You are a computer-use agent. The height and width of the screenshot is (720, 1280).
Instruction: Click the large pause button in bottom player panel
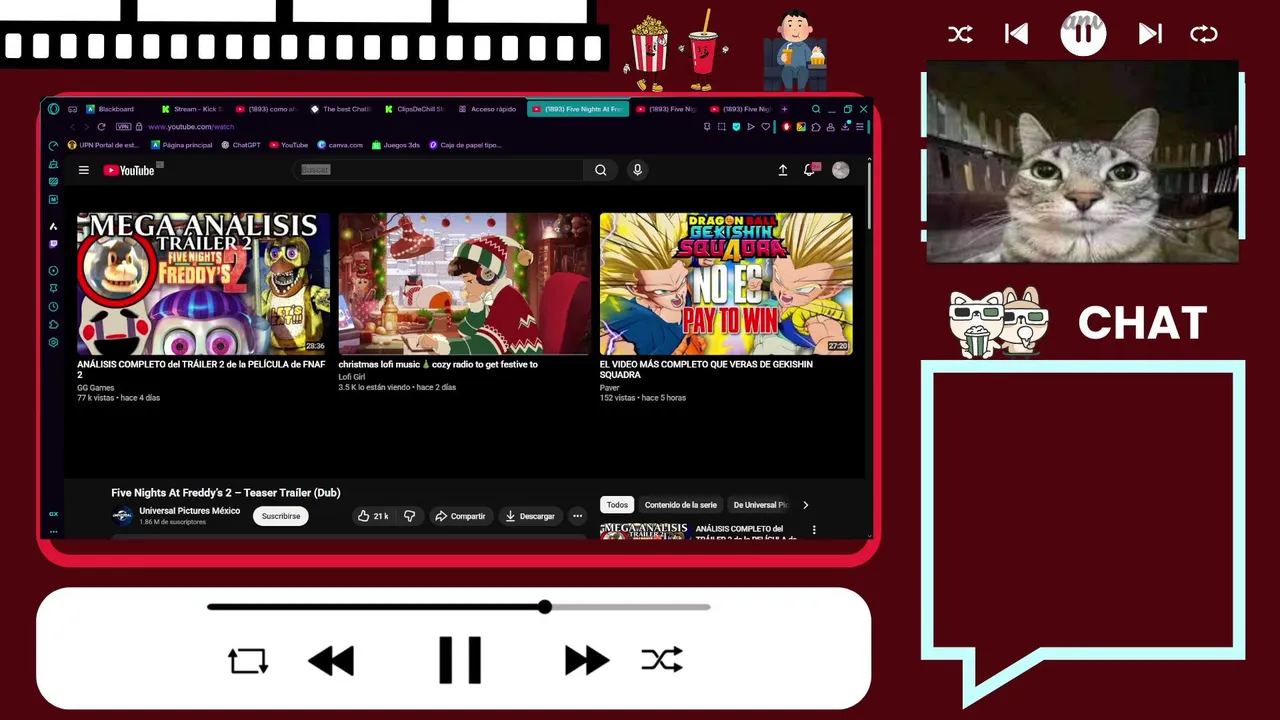(460, 660)
